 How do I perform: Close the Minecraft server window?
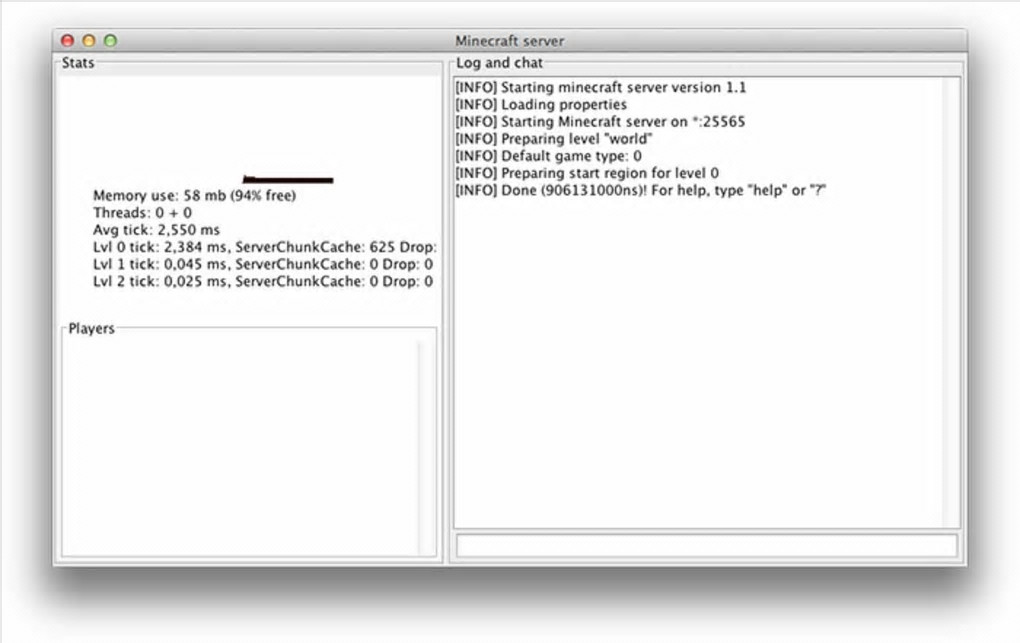pos(68,40)
